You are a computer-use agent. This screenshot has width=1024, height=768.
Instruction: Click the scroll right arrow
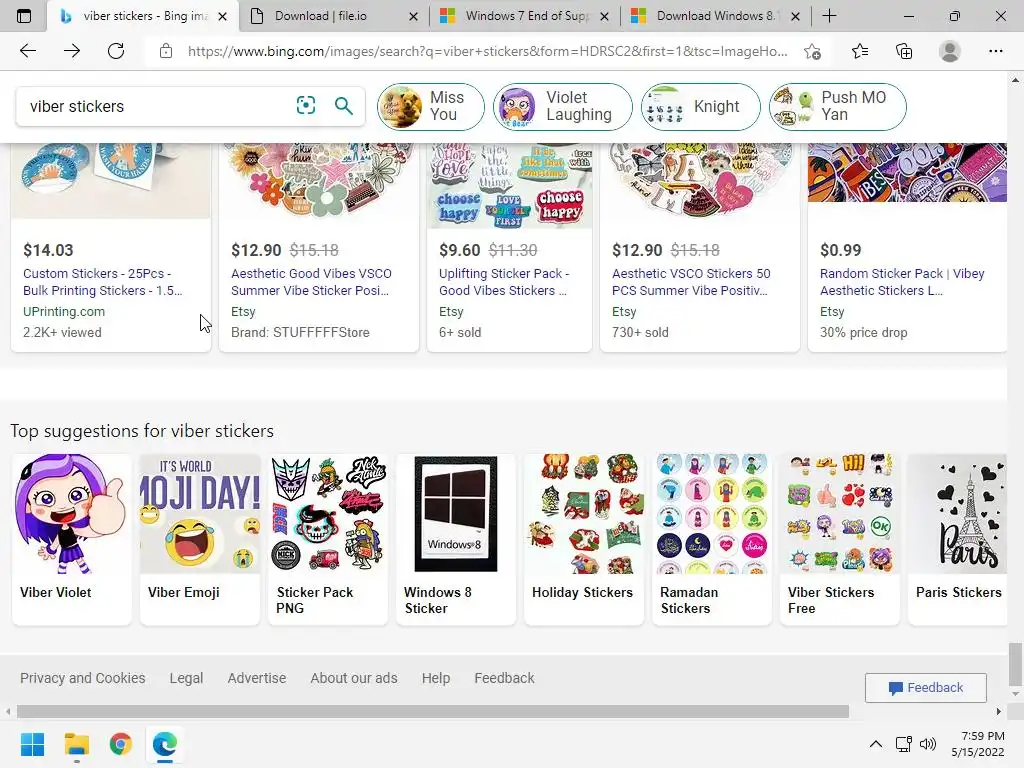click(999, 711)
